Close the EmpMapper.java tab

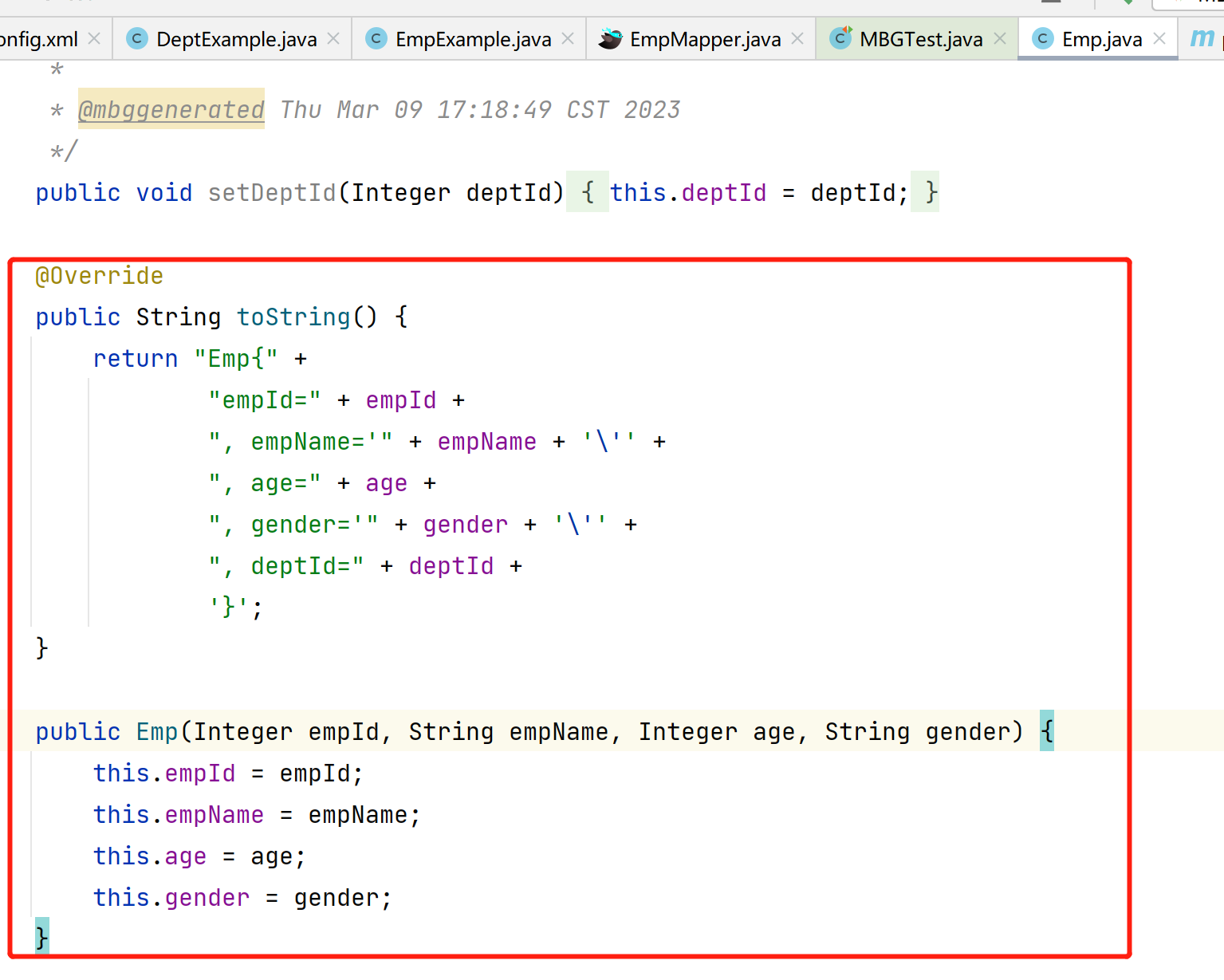point(797,38)
